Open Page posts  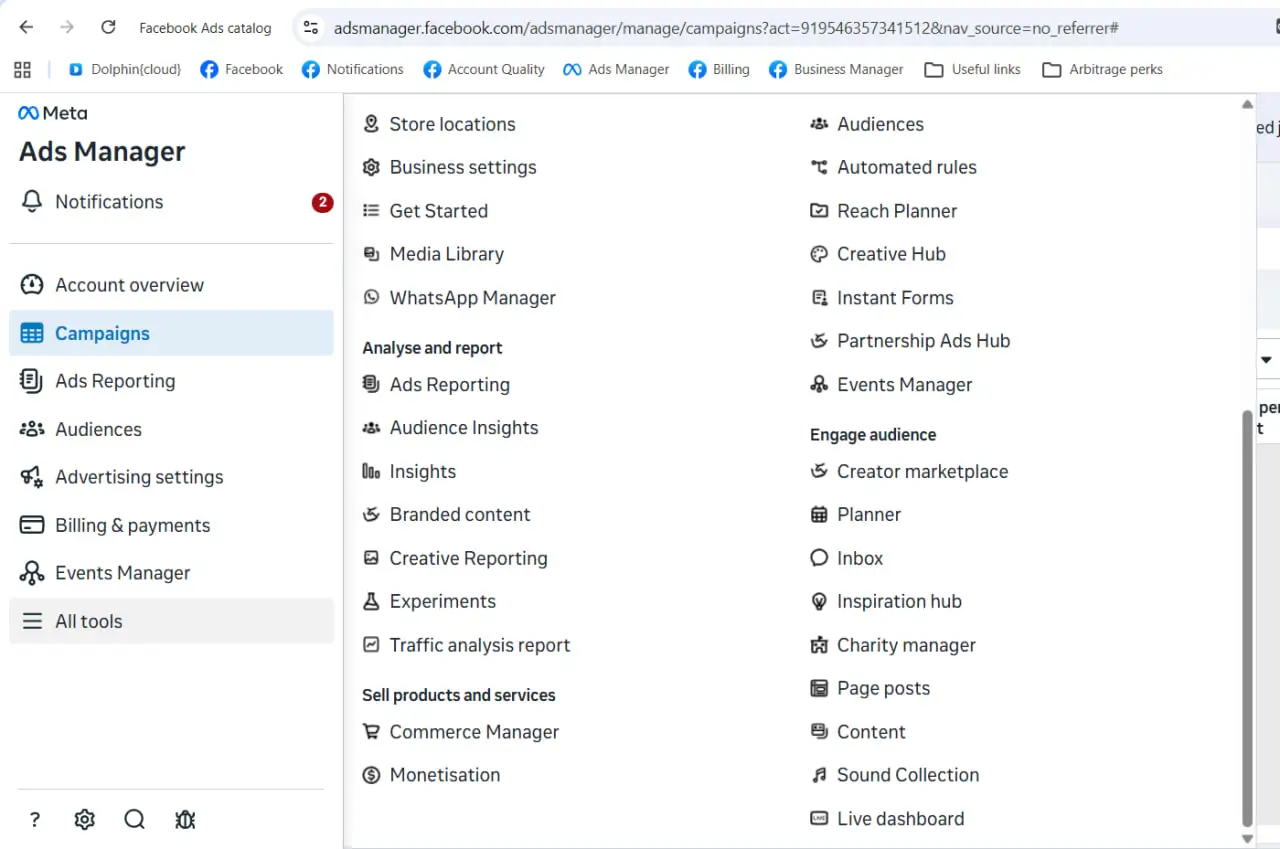(883, 688)
